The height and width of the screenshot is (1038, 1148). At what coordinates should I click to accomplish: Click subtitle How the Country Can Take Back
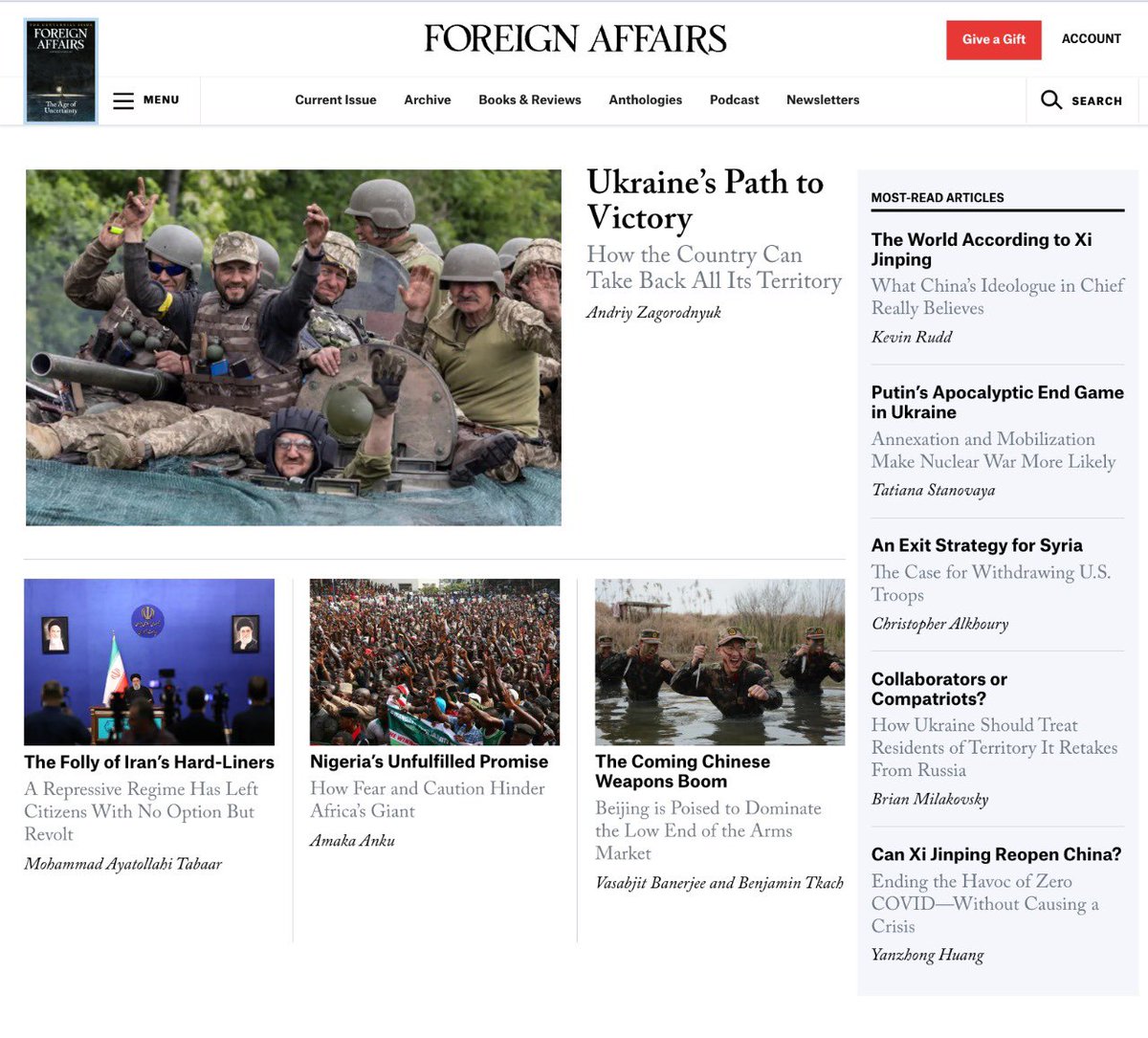(x=714, y=267)
